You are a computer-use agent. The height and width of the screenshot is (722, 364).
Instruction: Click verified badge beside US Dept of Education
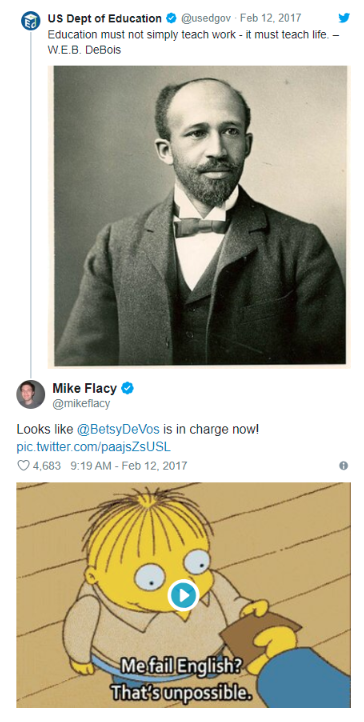point(171,18)
